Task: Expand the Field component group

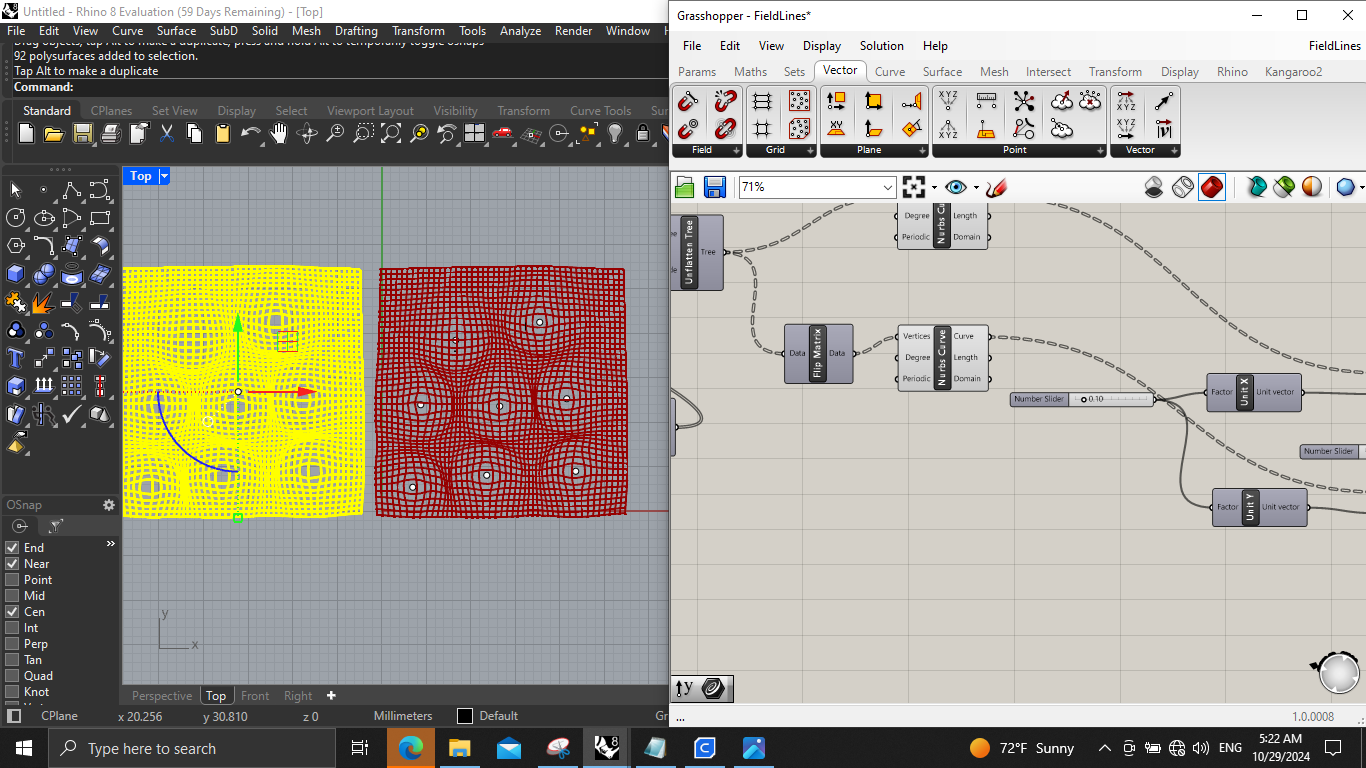Action: pyautogui.click(x=738, y=150)
